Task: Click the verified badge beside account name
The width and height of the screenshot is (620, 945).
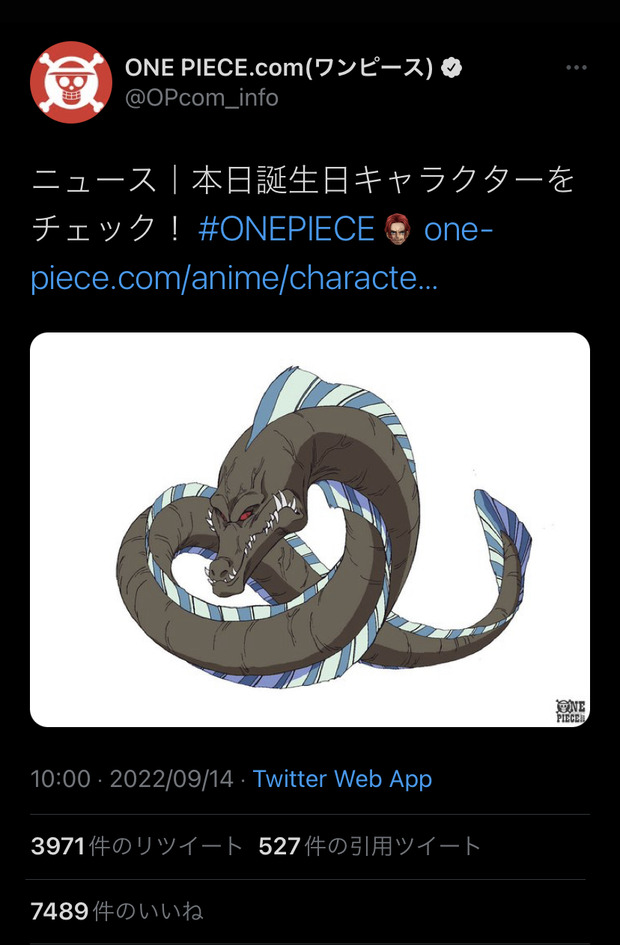Action: pos(451,68)
